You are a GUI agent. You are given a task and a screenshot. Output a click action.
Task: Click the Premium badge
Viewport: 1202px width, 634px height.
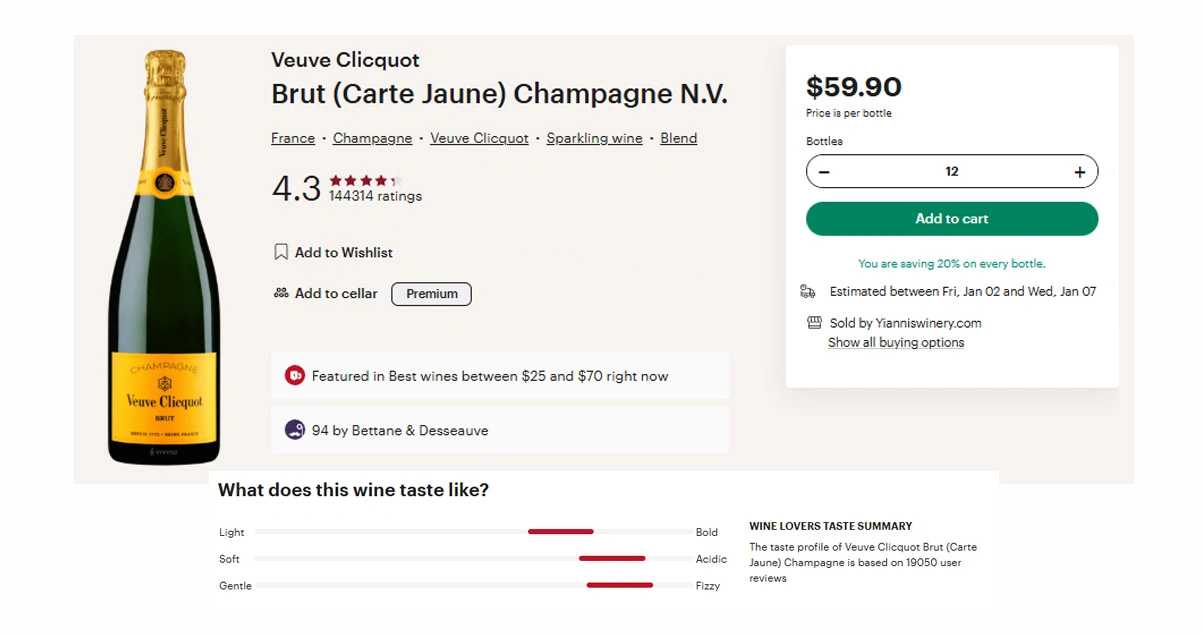point(431,294)
